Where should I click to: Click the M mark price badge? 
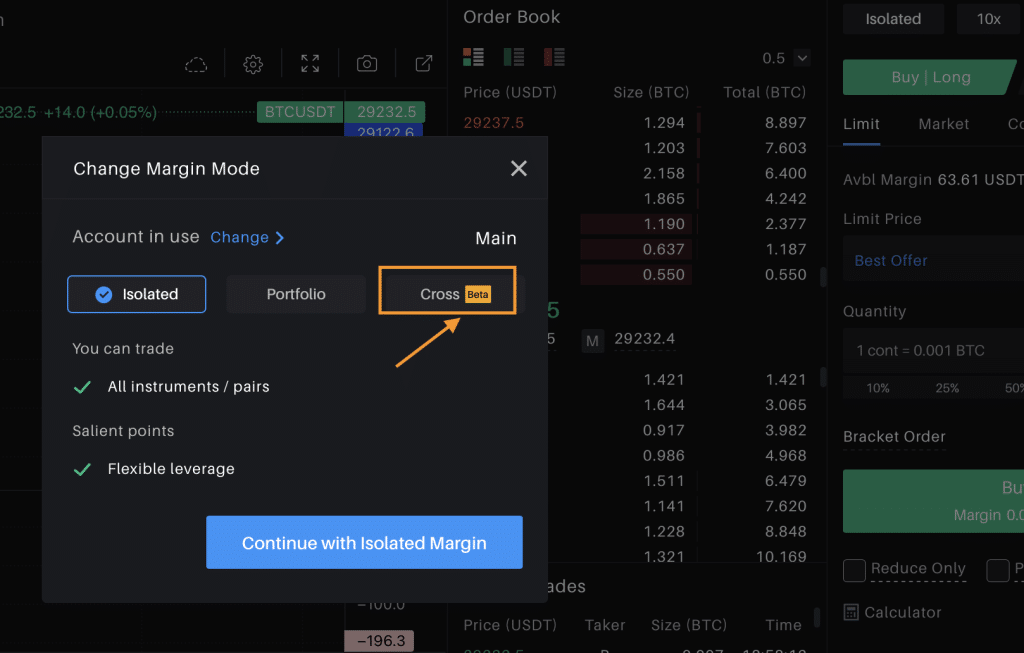click(x=592, y=341)
